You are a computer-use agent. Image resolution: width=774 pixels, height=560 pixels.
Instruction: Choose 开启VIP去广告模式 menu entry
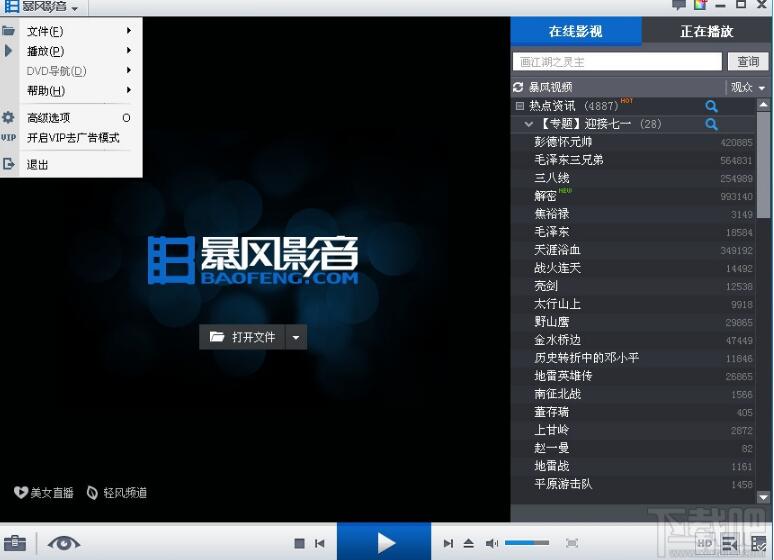(x=79, y=137)
